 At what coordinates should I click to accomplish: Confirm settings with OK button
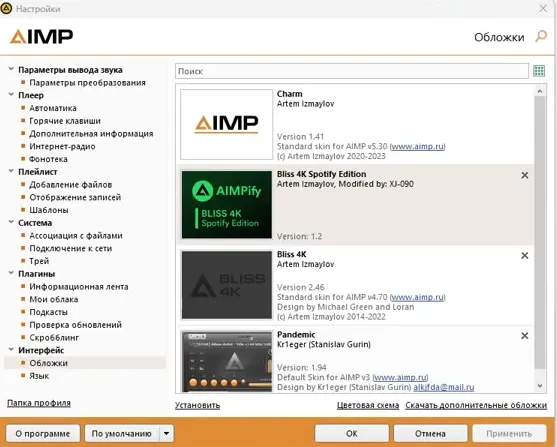tap(352, 433)
